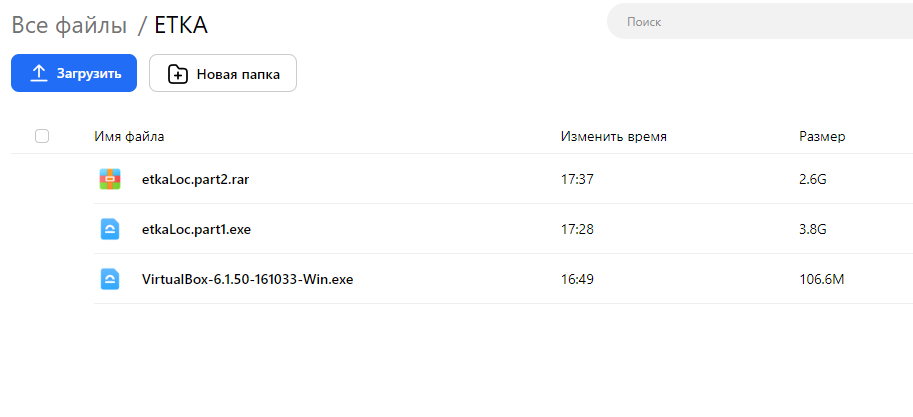Open VirtualBox-6.1.50-161033-Win.exe file name
913x417 pixels.
247,280
